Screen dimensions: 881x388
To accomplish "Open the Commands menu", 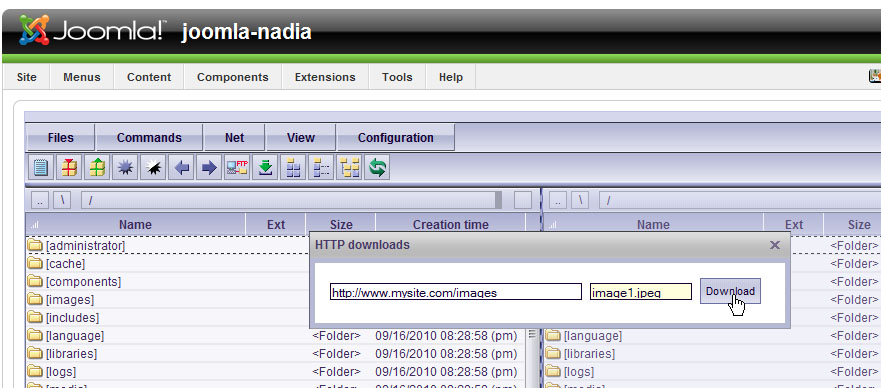I will [149, 138].
